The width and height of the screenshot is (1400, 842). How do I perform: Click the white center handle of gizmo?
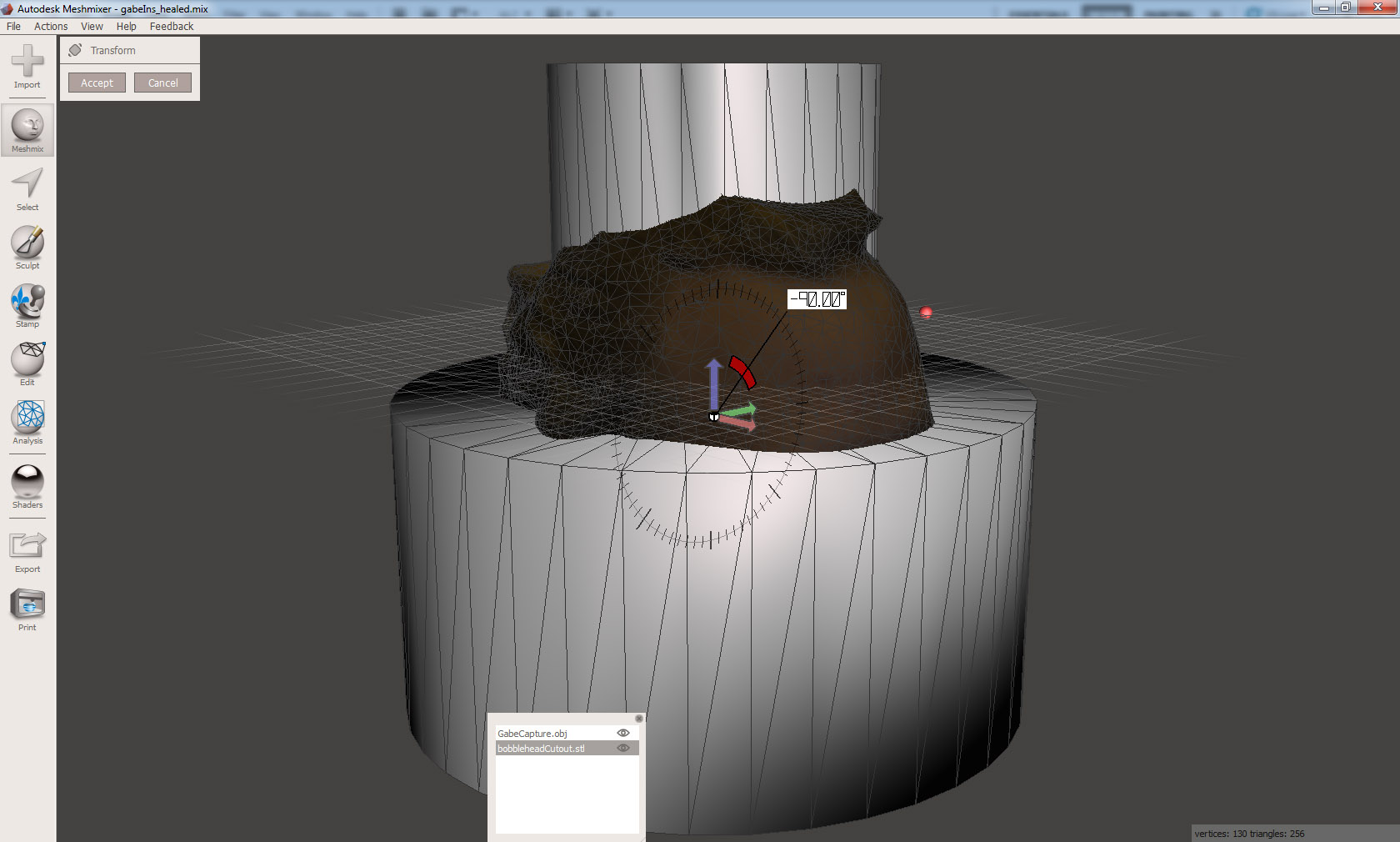coord(713,416)
